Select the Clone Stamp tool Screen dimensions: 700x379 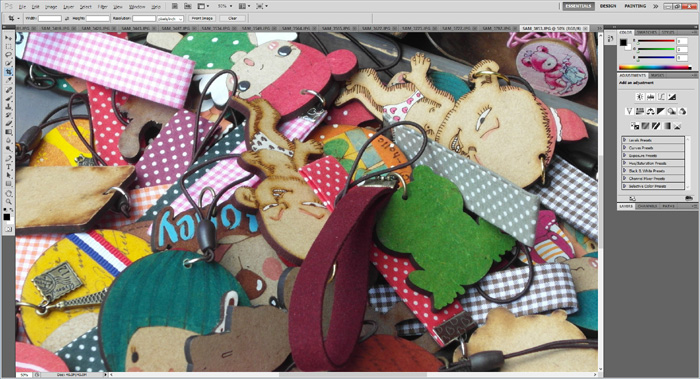point(8,107)
